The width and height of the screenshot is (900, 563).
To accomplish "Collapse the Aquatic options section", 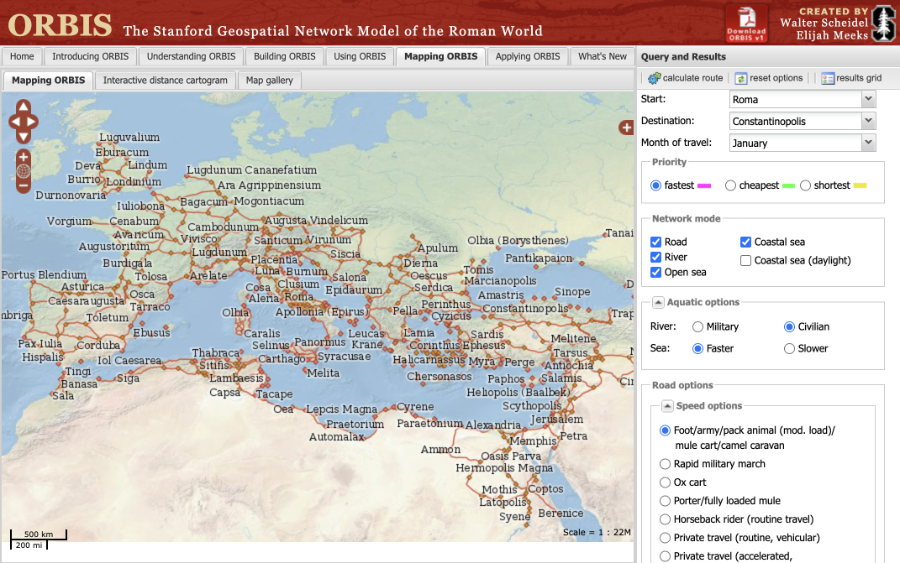I will click(x=659, y=303).
